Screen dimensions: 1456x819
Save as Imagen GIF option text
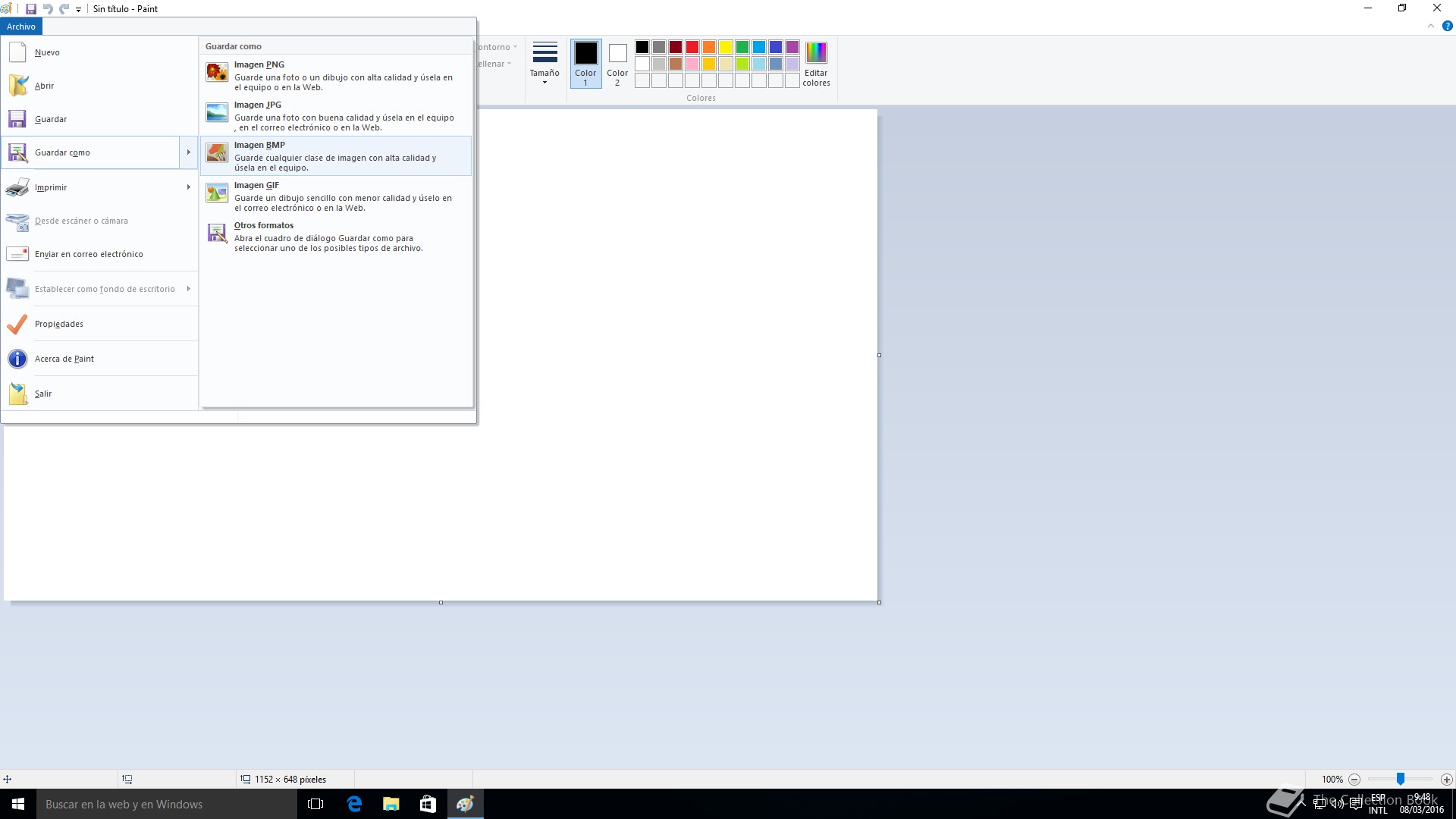[256, 185]
